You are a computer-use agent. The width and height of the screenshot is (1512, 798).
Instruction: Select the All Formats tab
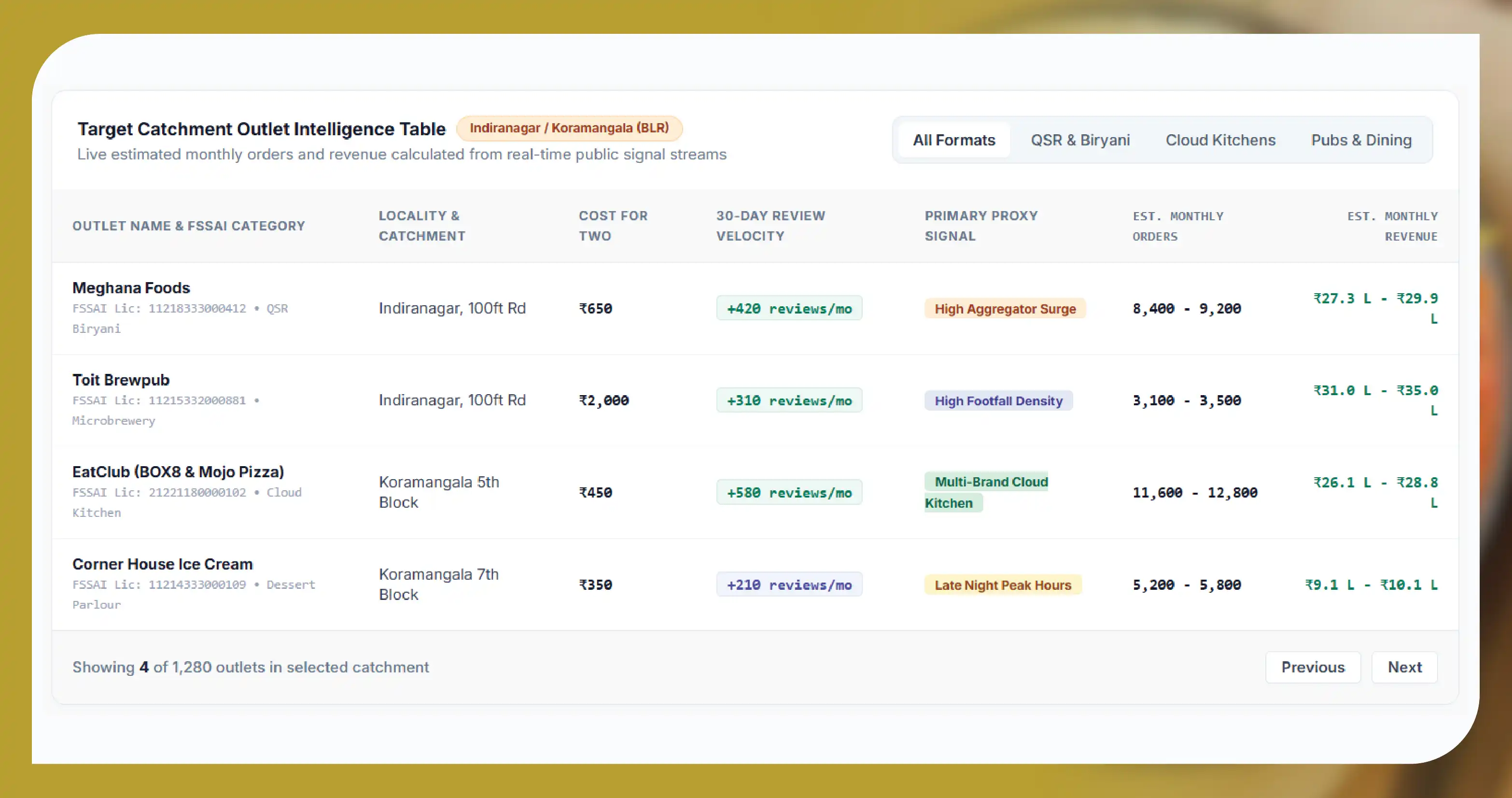(x=954, y=141)
